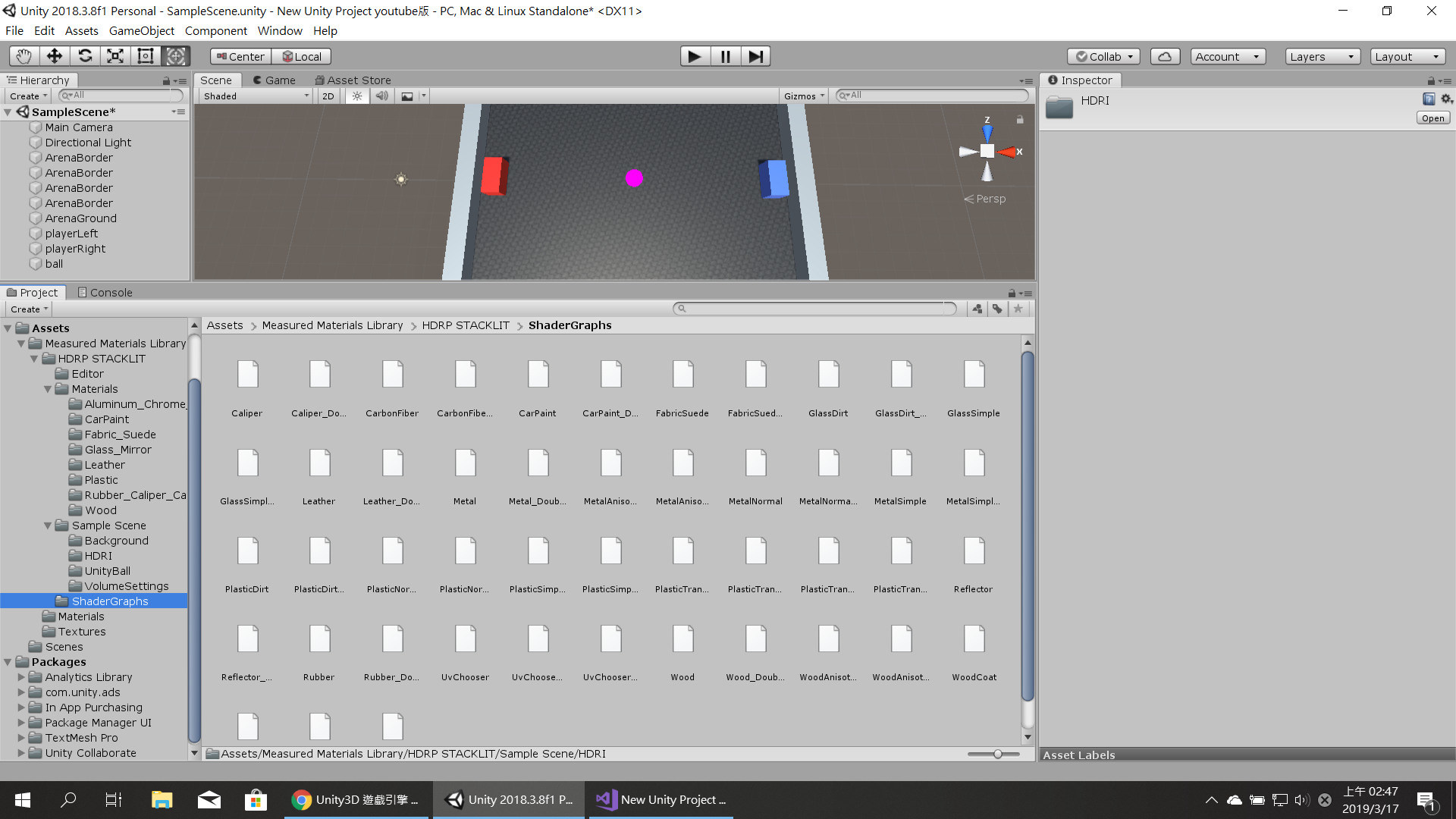Toggle Local handle orientation
Viewport: 1456px width, 819px height.
click(x=302, y=57)
